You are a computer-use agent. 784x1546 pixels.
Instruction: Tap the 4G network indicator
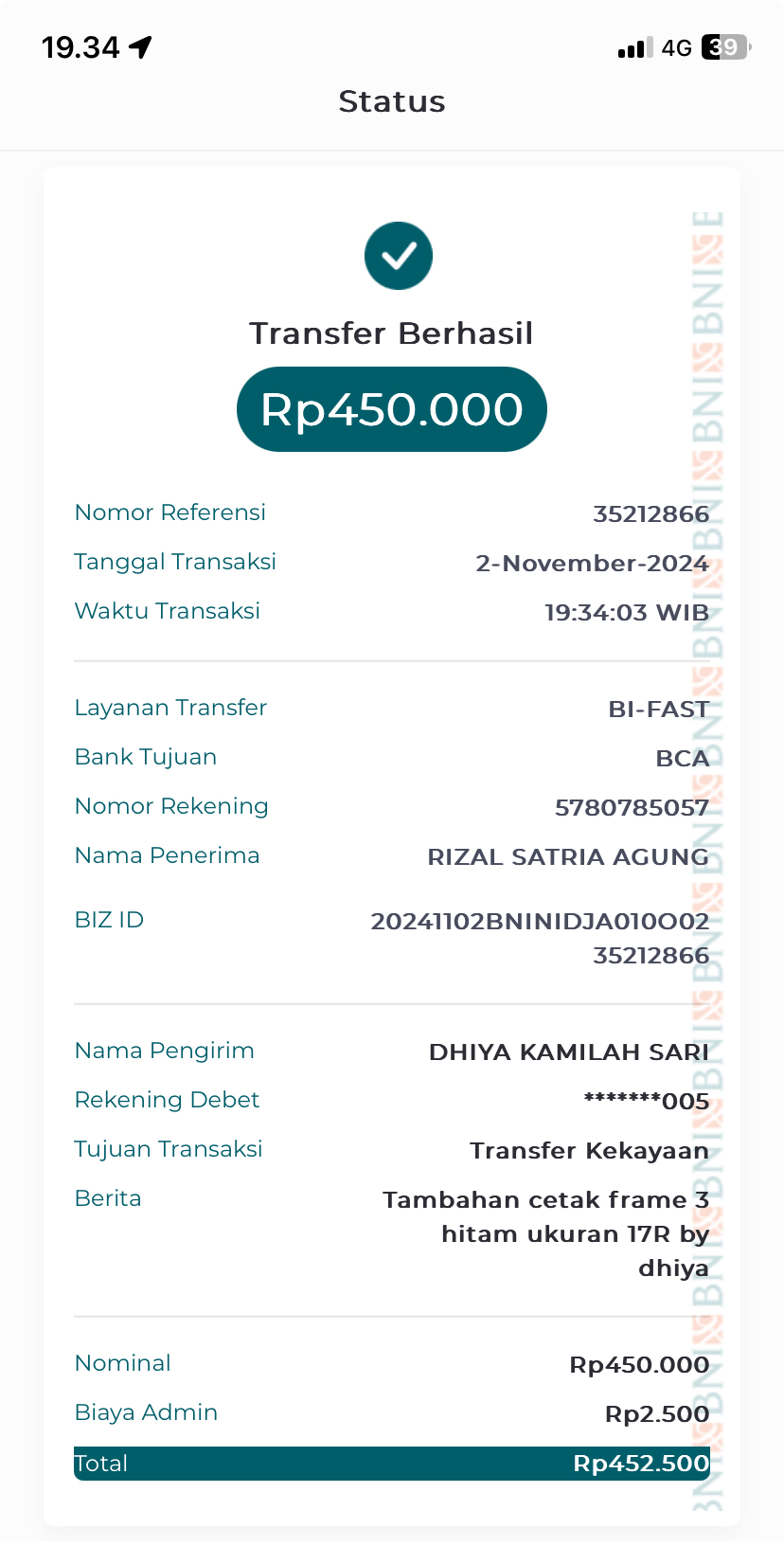676,48
